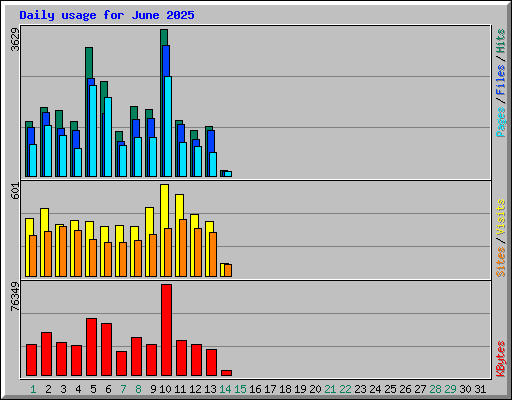Viewport: 512px width, 400px height.
Task: Click day 14 on the x-axis
Action: pos(225,389)
